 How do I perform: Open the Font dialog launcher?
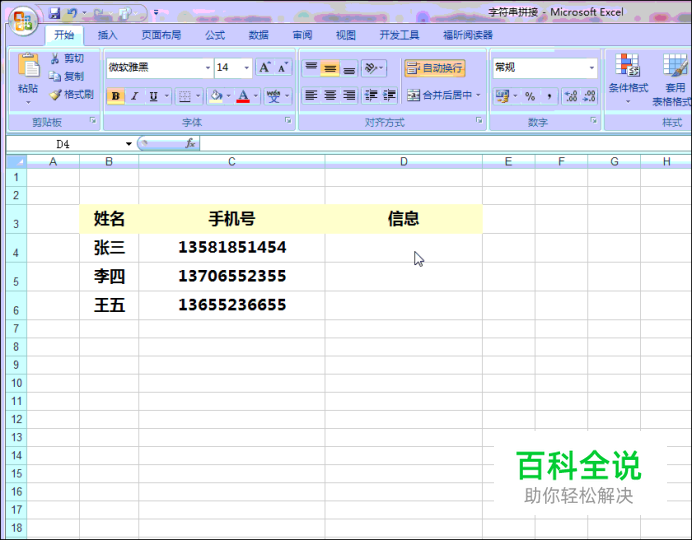tap(288, 120)
